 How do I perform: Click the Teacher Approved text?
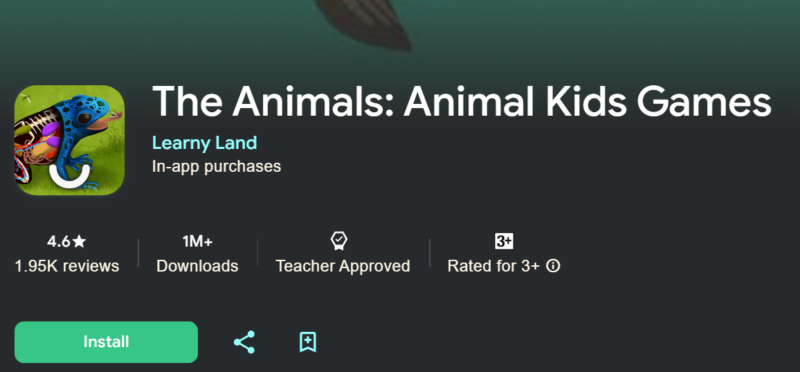(343, 266)
